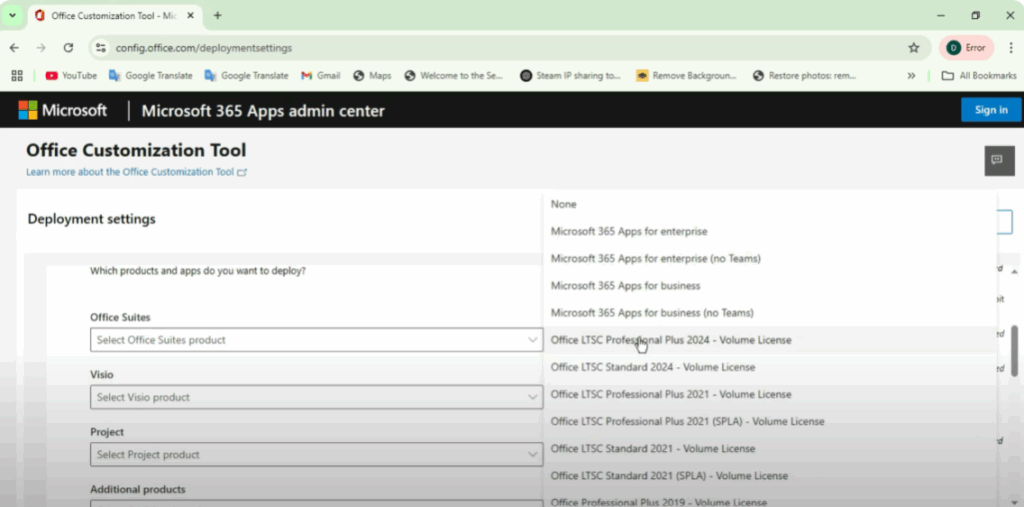Screen dimensions: 1024x507
Task: Choose Office LTSC Standard 2021 - Volume License
Action: pyautogui.click(x=771, y=449)
